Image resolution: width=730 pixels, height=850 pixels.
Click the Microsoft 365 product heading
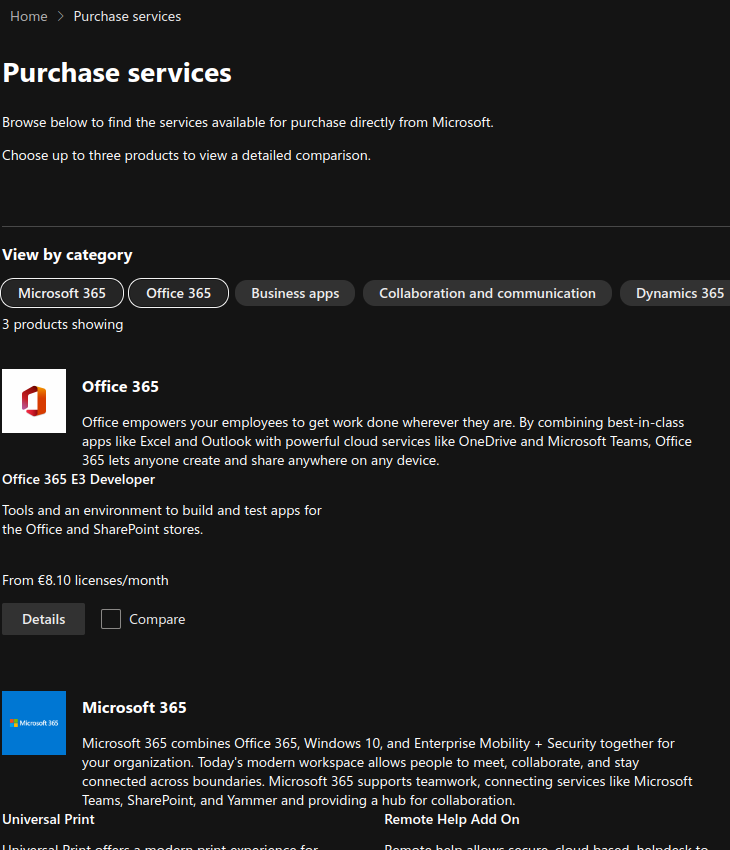[134, 707]
